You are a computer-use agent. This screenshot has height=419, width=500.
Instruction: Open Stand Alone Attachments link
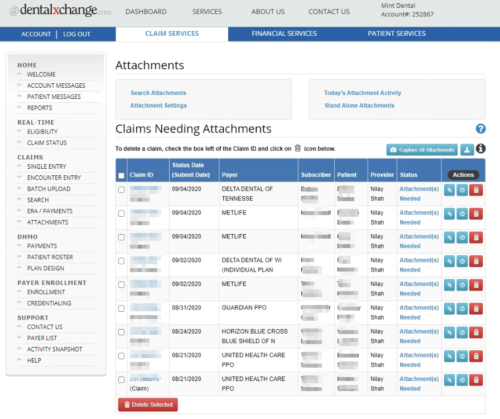359,105
